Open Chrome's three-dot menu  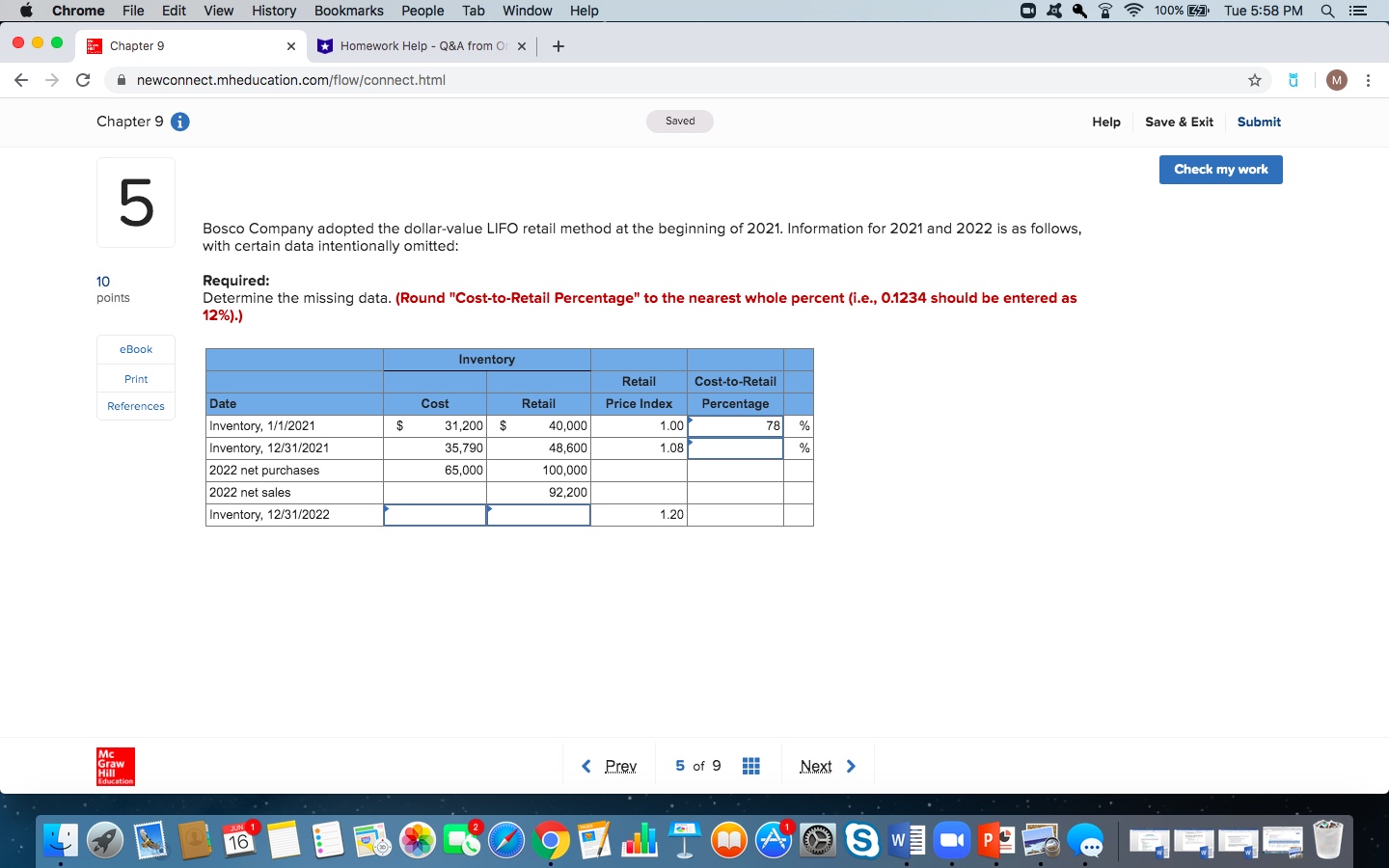click(x=1369, y=80)
